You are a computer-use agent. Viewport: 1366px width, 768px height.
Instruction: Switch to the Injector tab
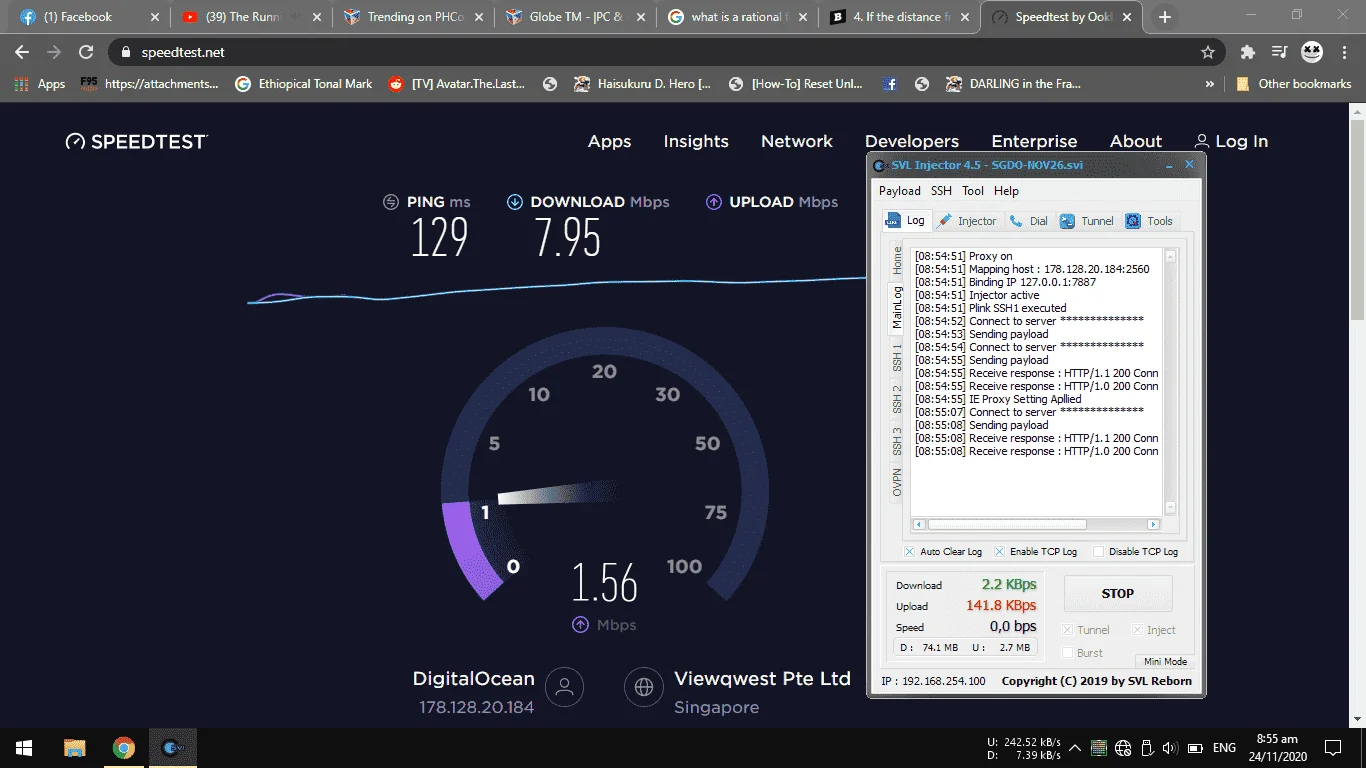click(967, 221)
